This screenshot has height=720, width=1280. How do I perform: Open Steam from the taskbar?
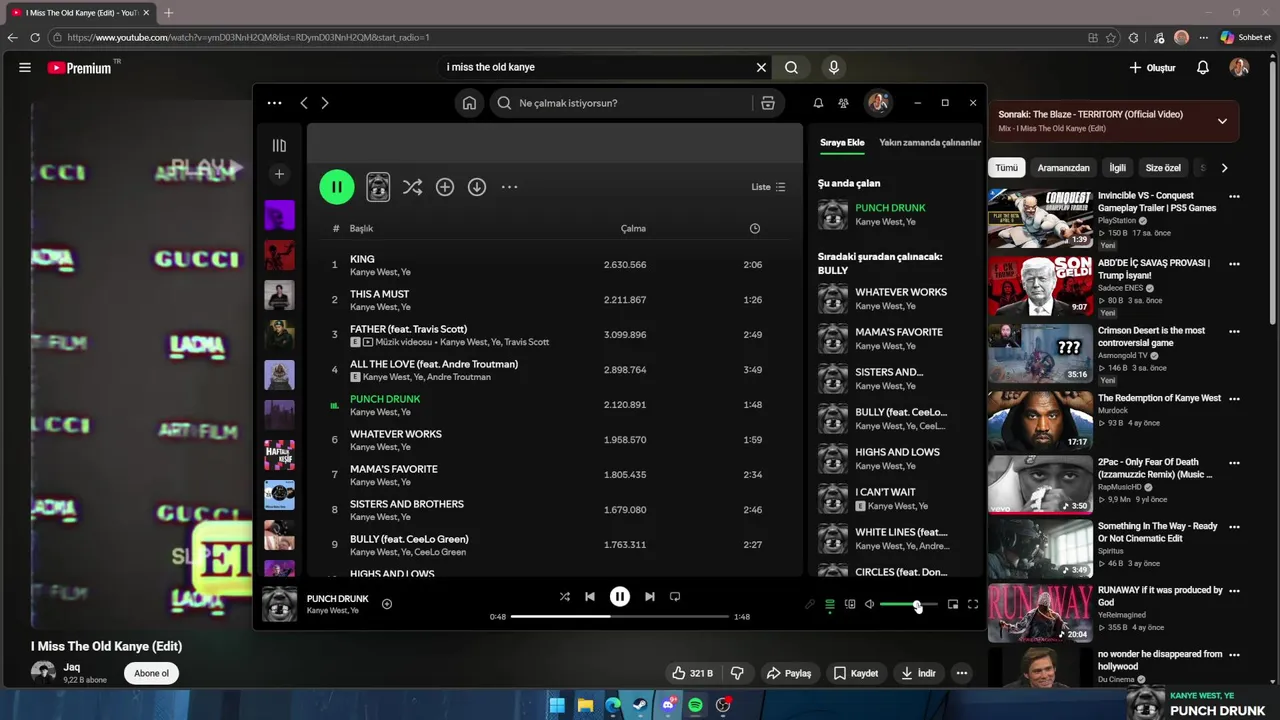coord(640,705)
